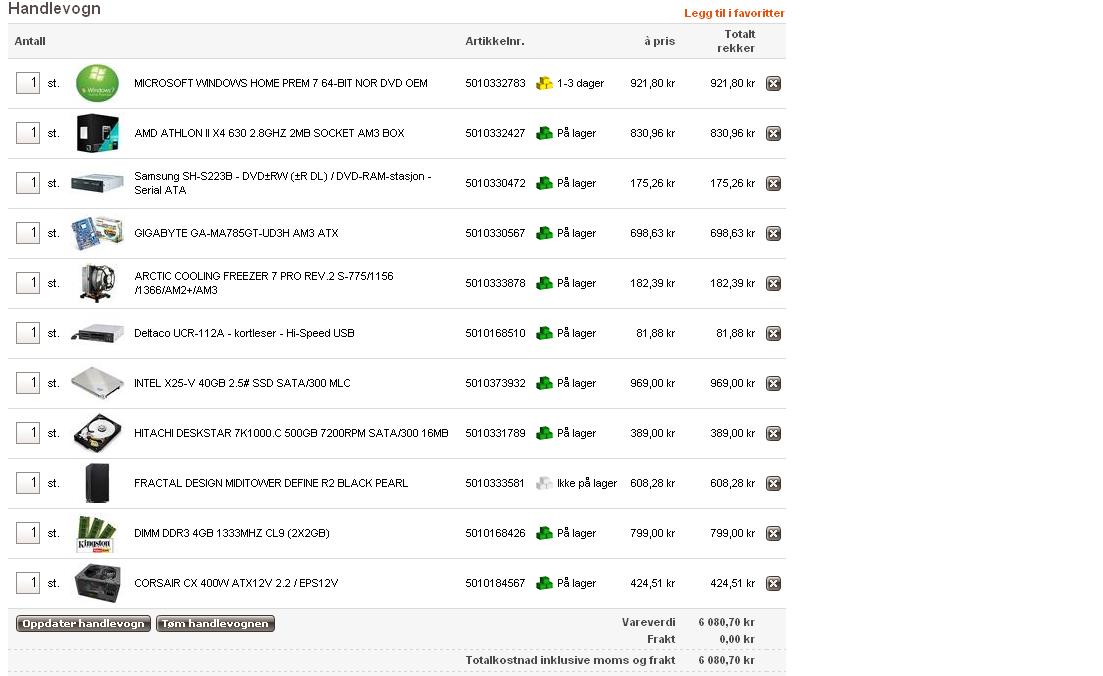Edit quantity field for Gigabyte GA-MA785GT
Screen dimensions: 1103x676
(x=28, y=233)
